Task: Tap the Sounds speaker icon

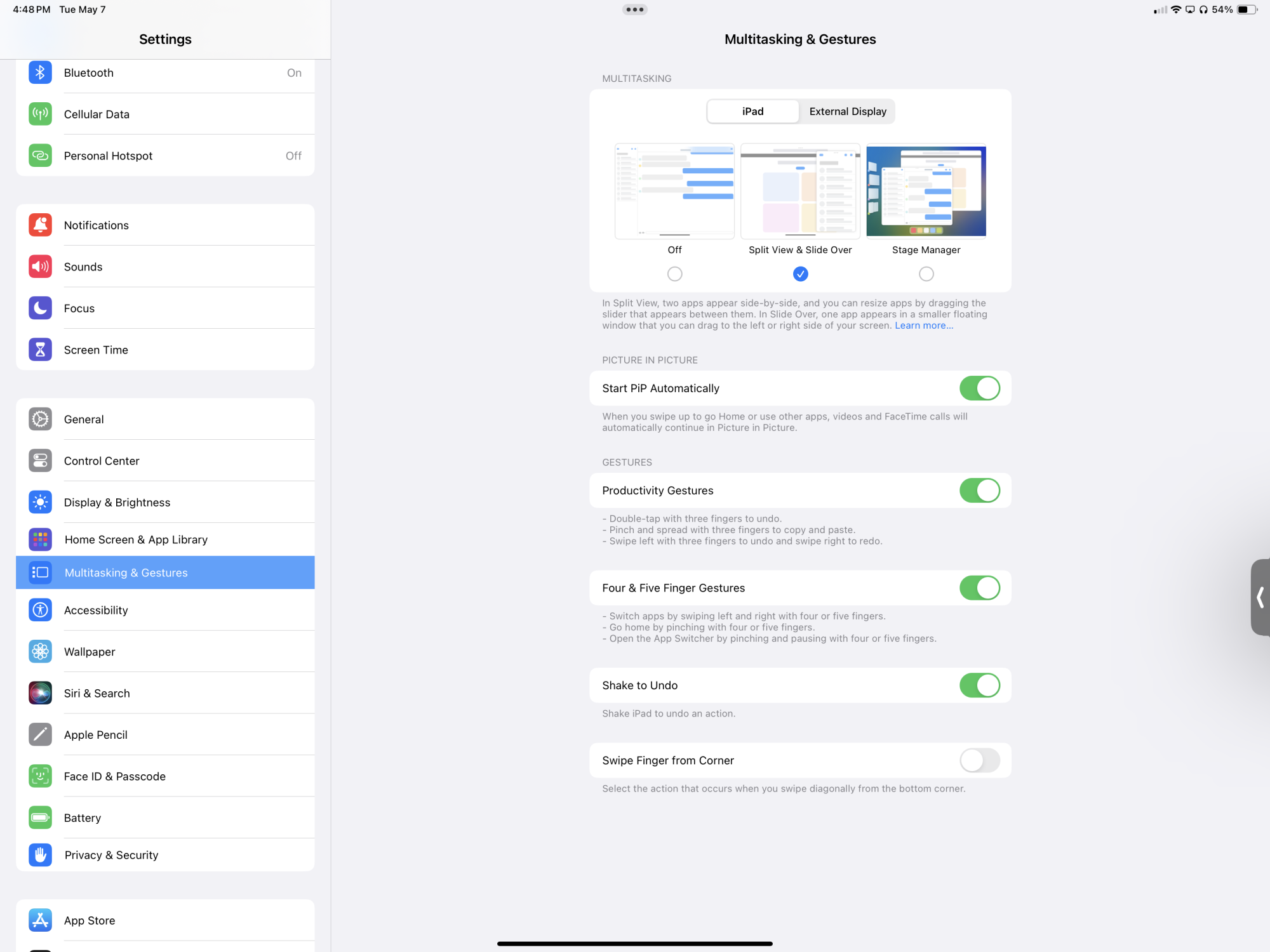Action: 40,267
